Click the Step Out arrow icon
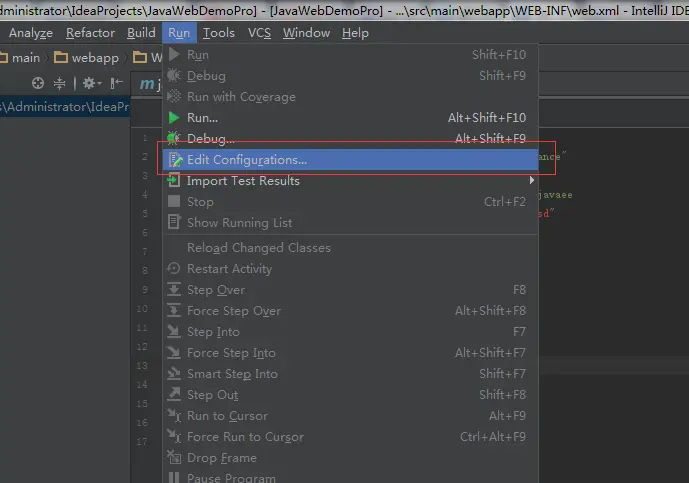 tap(174, 394)
